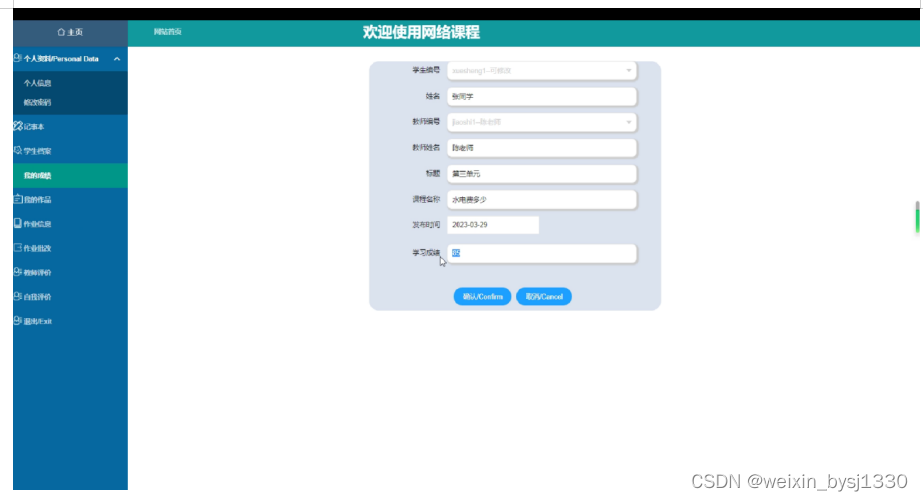Click the 教师编号 field label
Screen dimensions: 923x501
coord(426,122)
